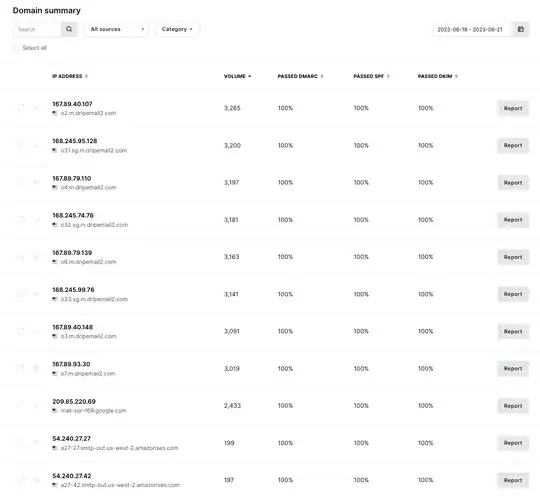Click the flag icon beside a27-27.smtp-out.us-west-2.amazonses.com
The width and height of the screenshot is (540, 497).
(54, 448)
